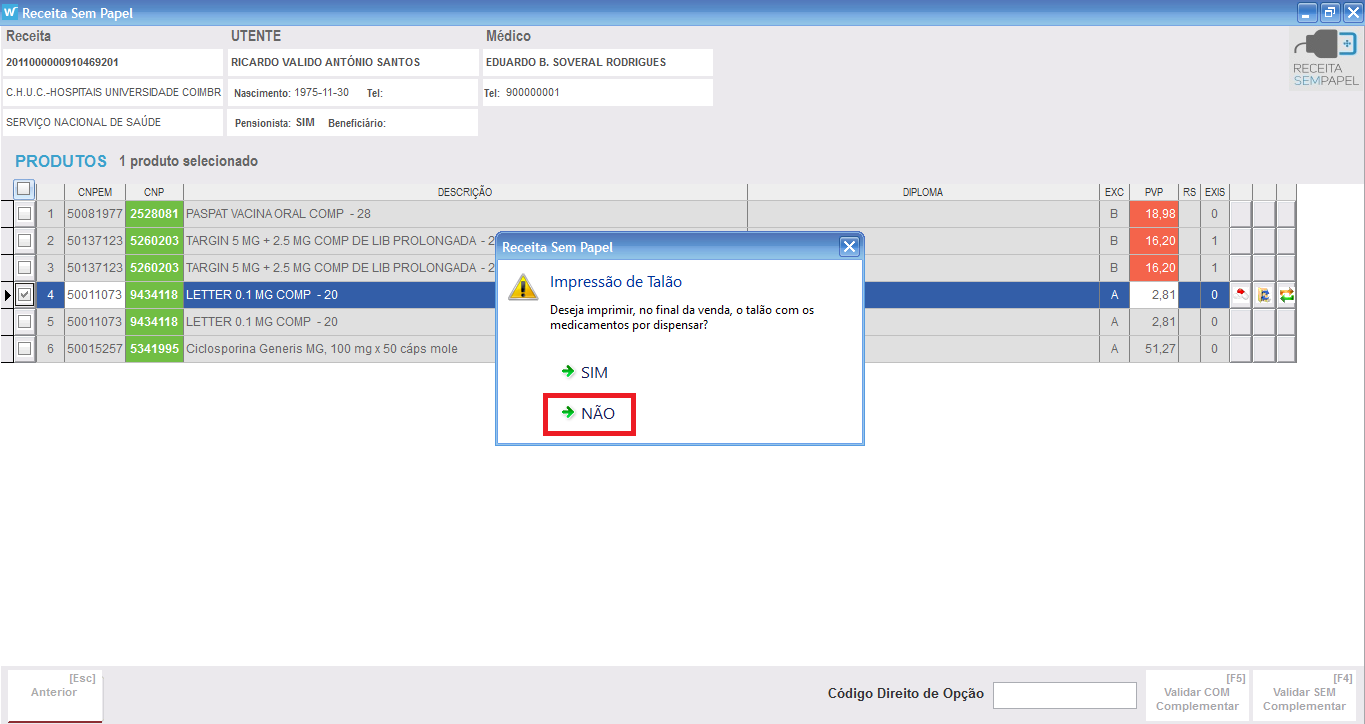1365x724 pixels.
Task: Click the red PVP cell showing 18,98
Action: click(x=1153, y=214)
